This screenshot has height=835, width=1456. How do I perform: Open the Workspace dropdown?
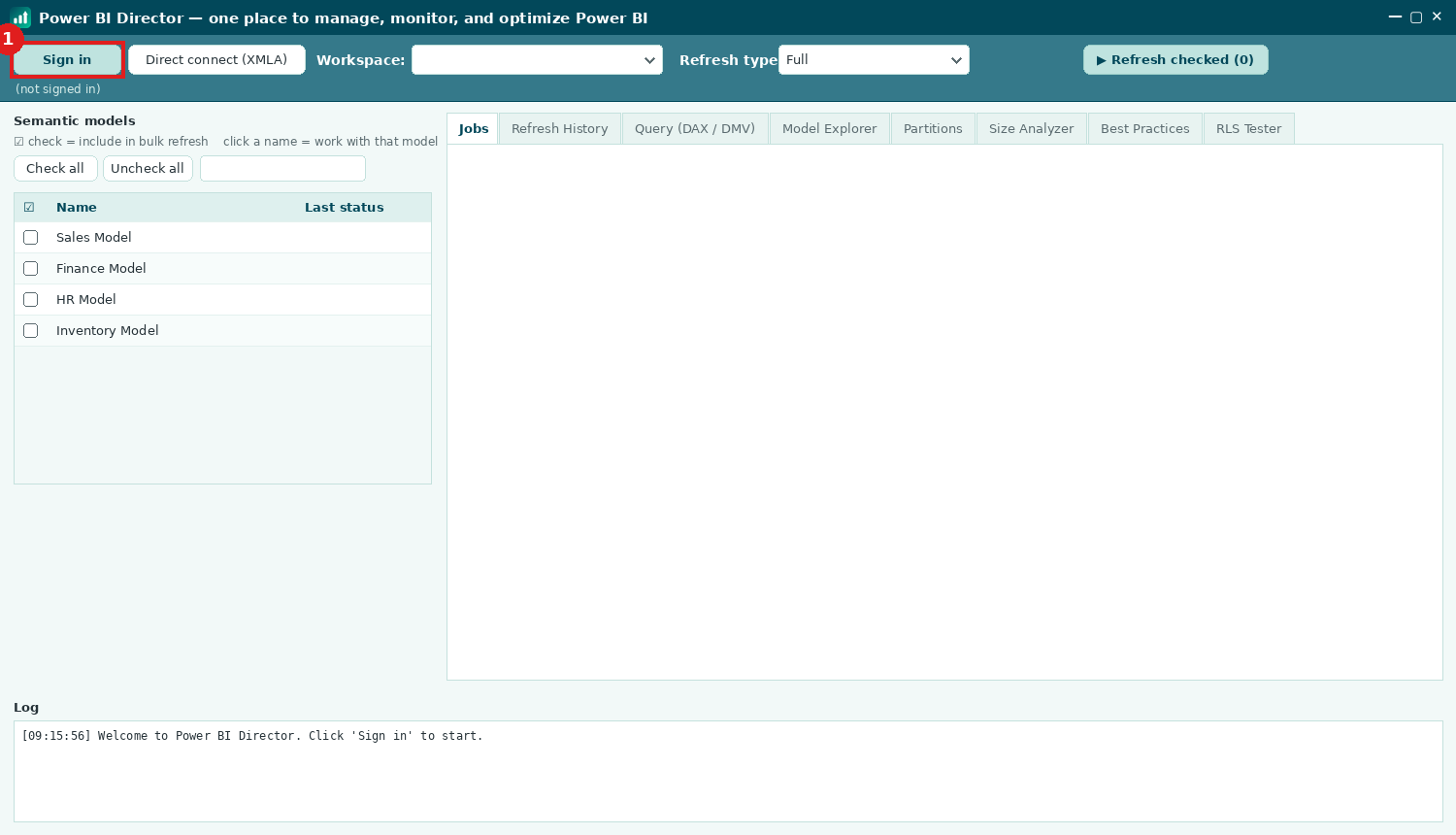tap(537, 60)
